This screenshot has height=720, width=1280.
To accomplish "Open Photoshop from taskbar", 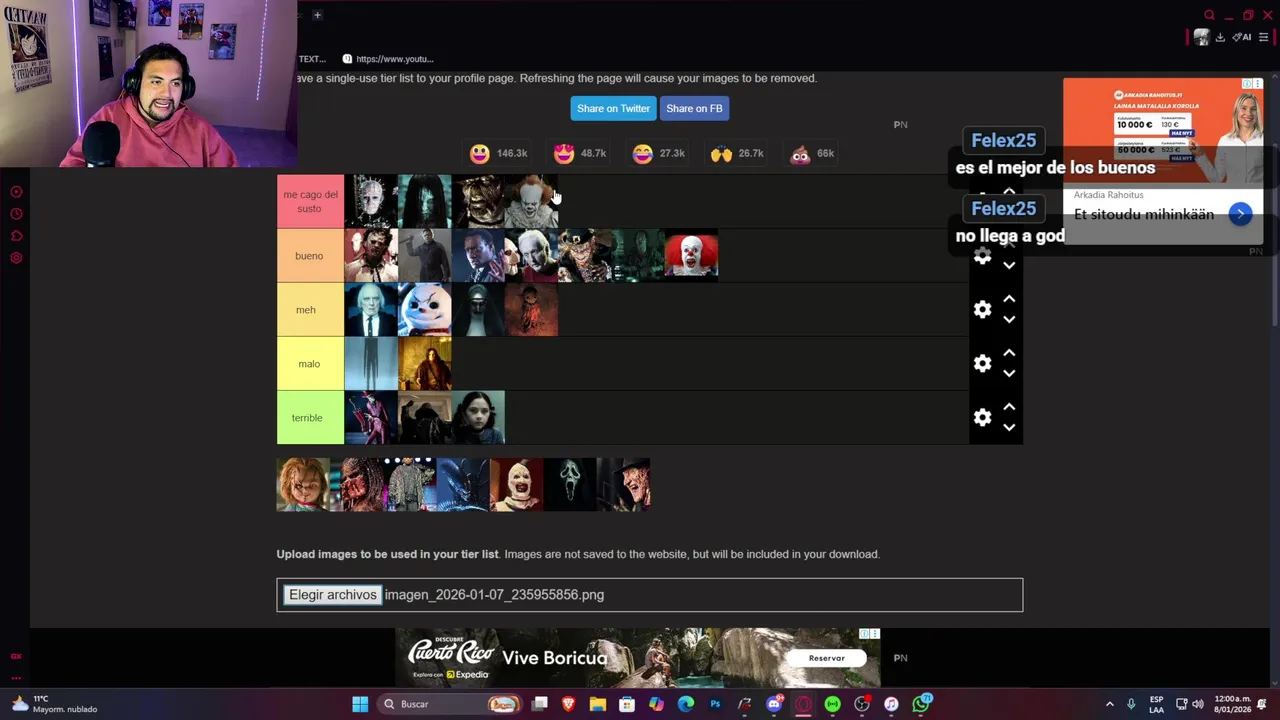I will (x=715, y=704).
